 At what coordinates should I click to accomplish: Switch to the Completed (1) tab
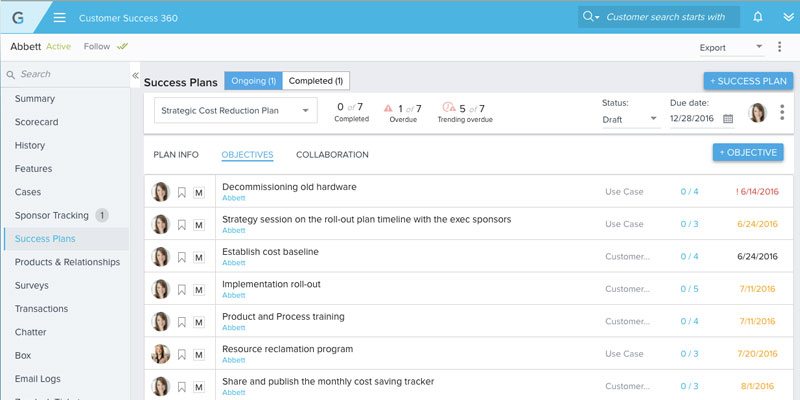[316, 81]
